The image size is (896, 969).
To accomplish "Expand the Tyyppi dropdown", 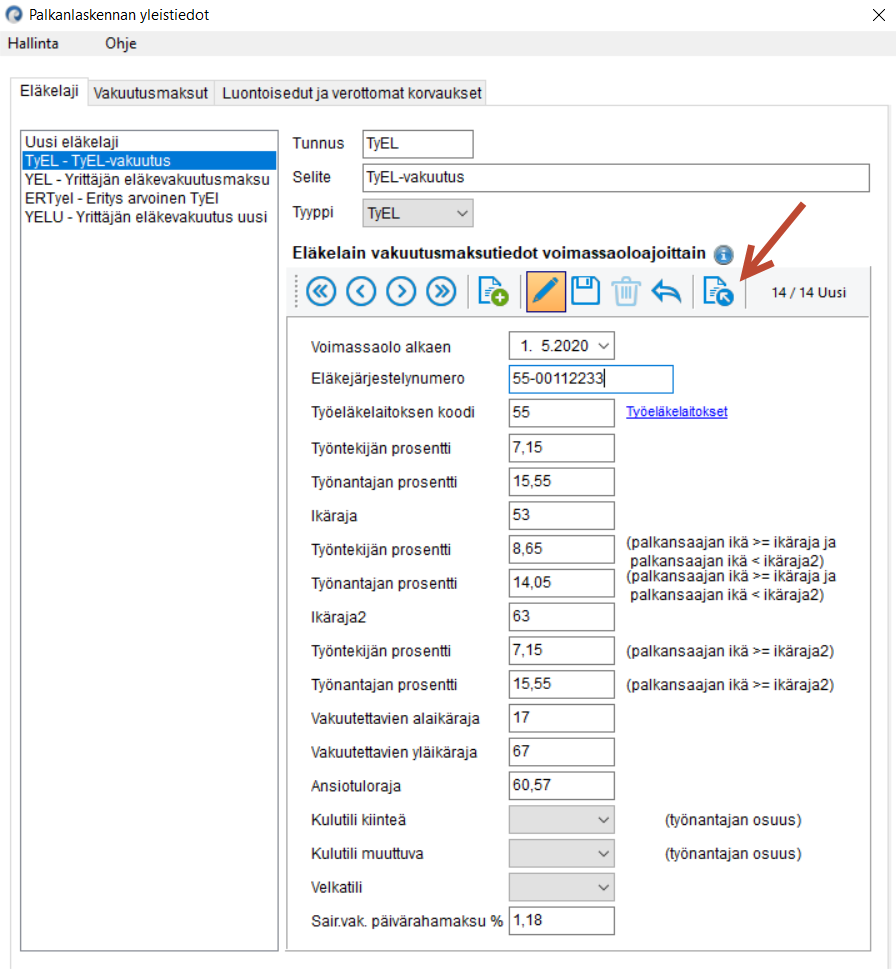I will coord(418,213).
